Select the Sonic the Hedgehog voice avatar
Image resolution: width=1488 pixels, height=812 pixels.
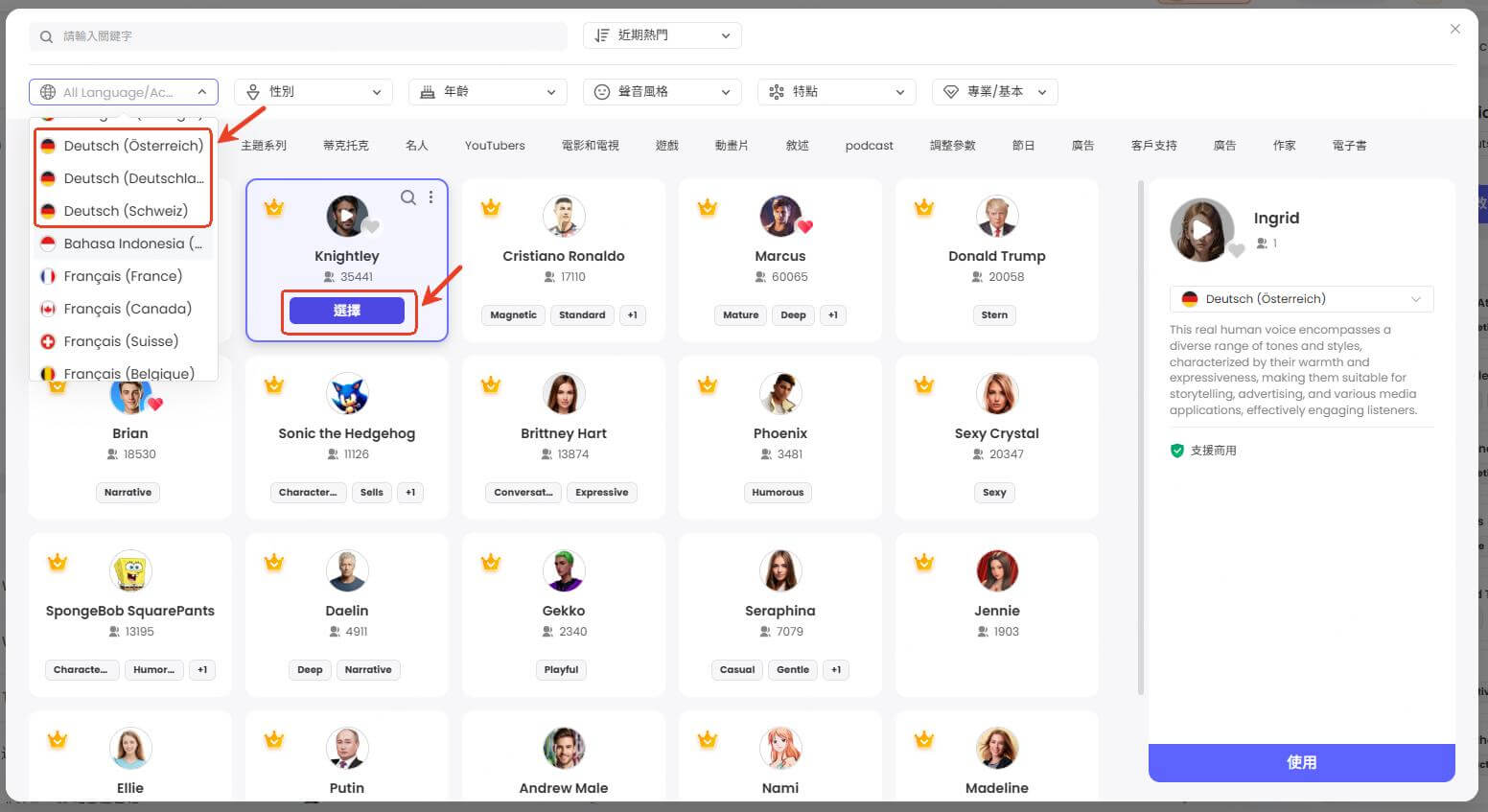coord(347,393)
